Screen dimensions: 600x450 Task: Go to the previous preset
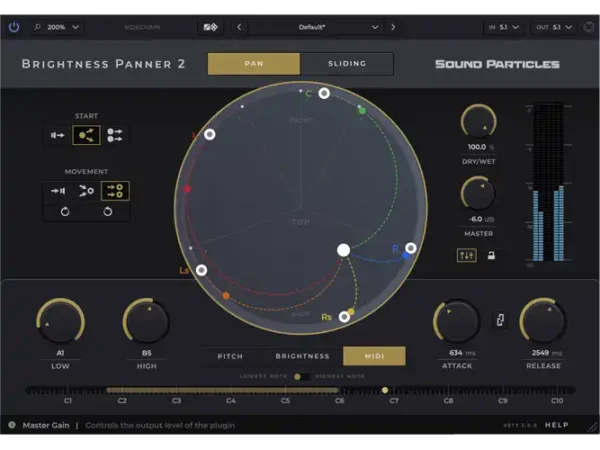(239, 27)
